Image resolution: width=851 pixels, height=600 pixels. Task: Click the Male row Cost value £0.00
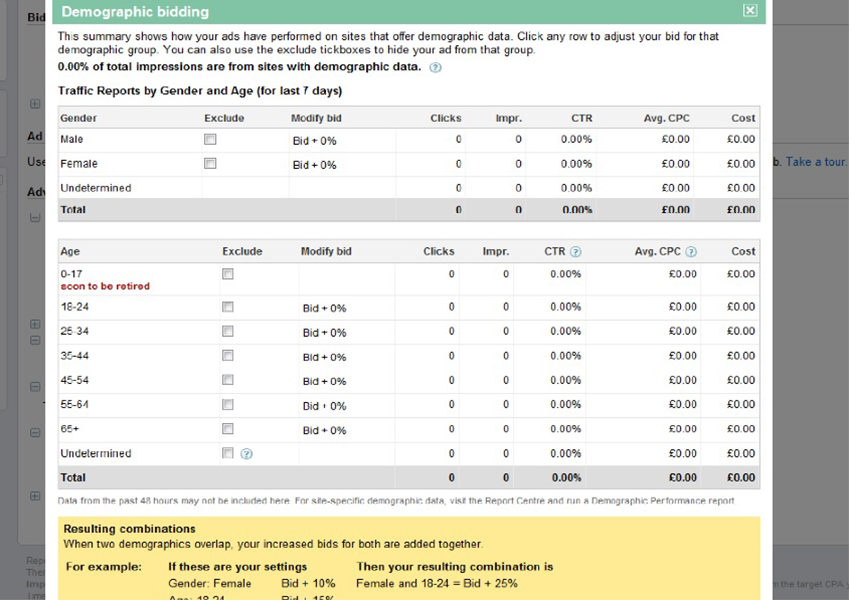pos(741,139)
